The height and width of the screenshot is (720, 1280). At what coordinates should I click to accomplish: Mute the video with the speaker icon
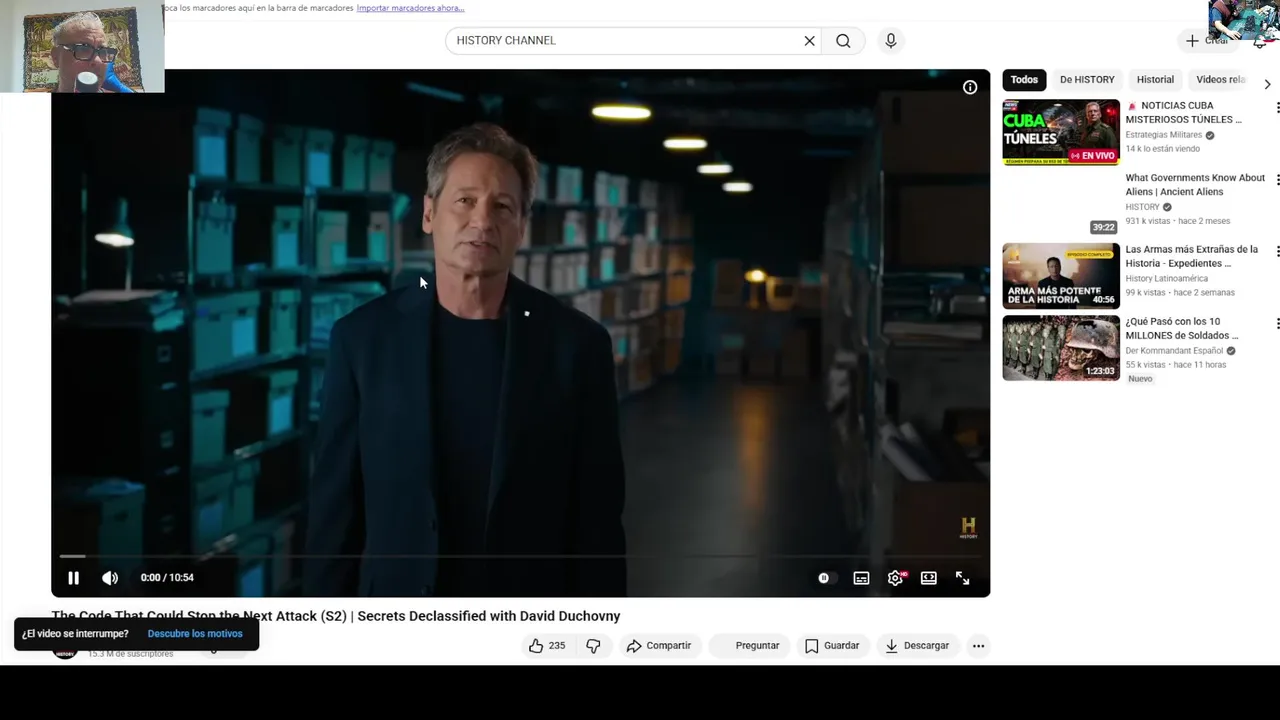coord(110,578)
